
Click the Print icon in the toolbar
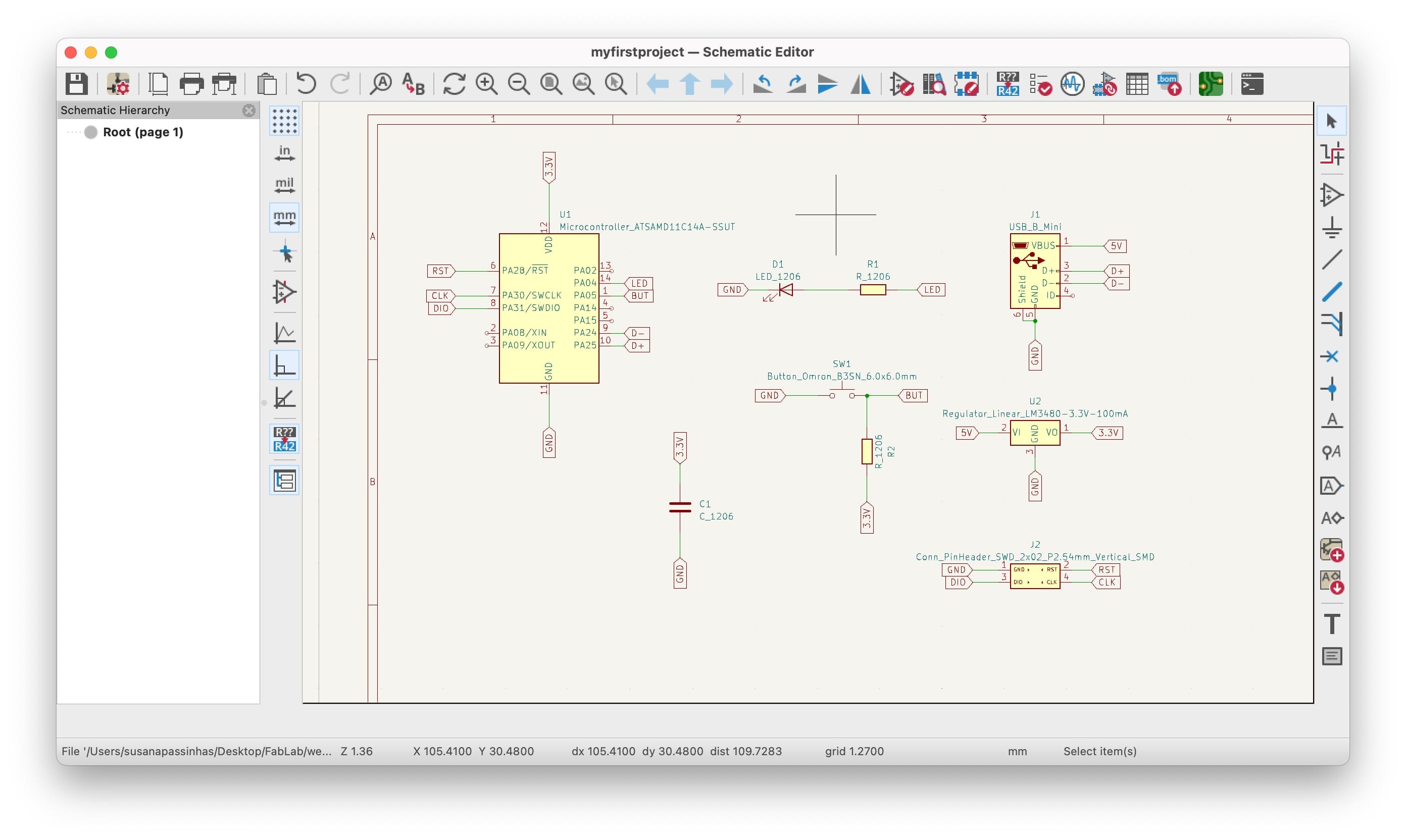191,84
